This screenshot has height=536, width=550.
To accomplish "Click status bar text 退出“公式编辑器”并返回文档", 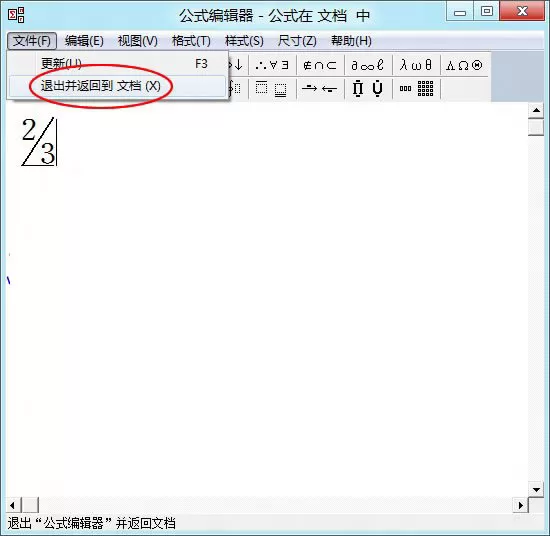I will click(92, 523).
